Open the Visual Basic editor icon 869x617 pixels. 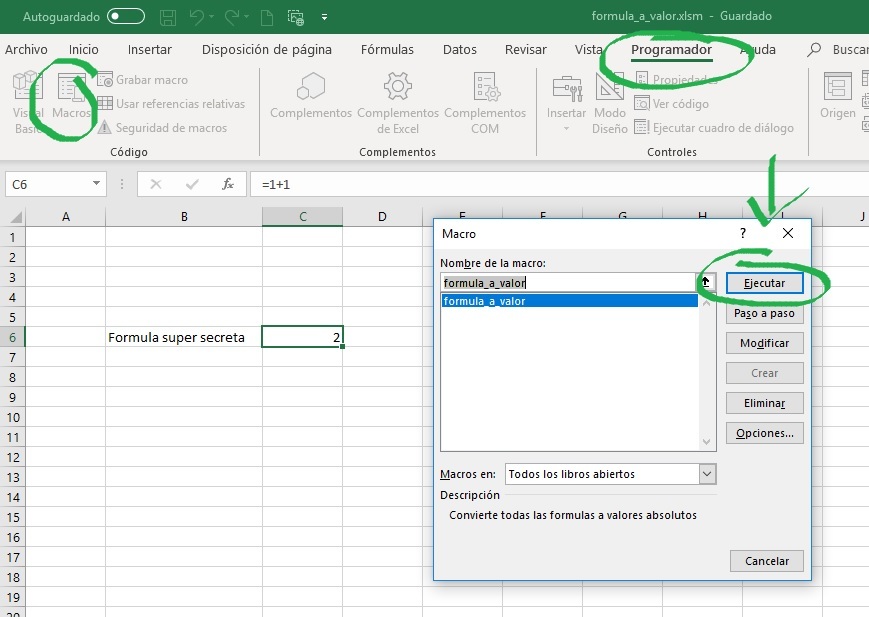(x=27, y=100)
